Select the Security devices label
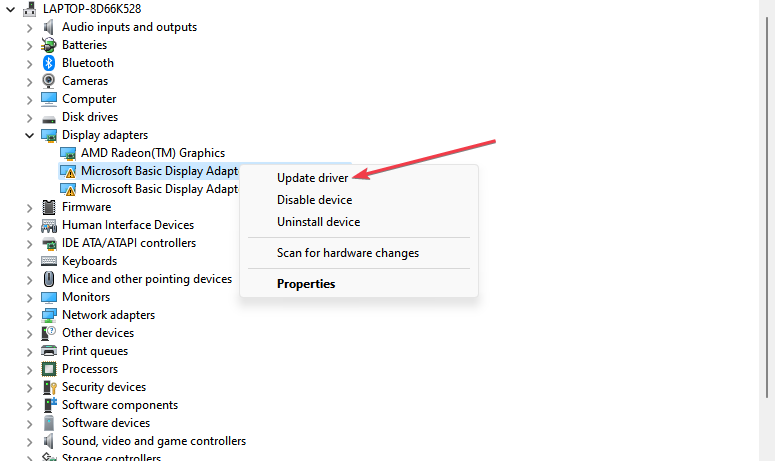Screen dimensions: 775x461 (104, 387)
